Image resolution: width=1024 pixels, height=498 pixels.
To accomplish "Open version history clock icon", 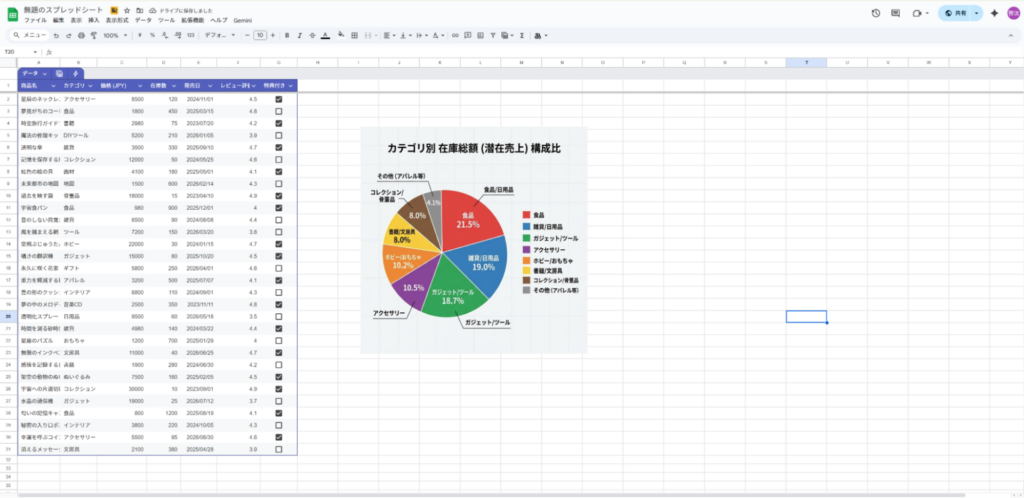I will click(876, 13).
